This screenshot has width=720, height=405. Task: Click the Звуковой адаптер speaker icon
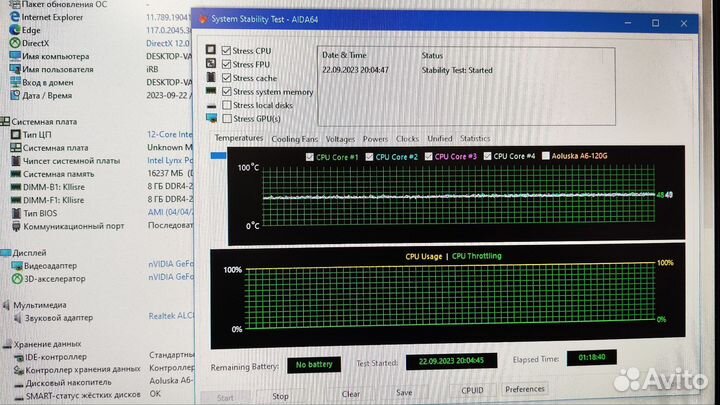click(x=18, y=318)
